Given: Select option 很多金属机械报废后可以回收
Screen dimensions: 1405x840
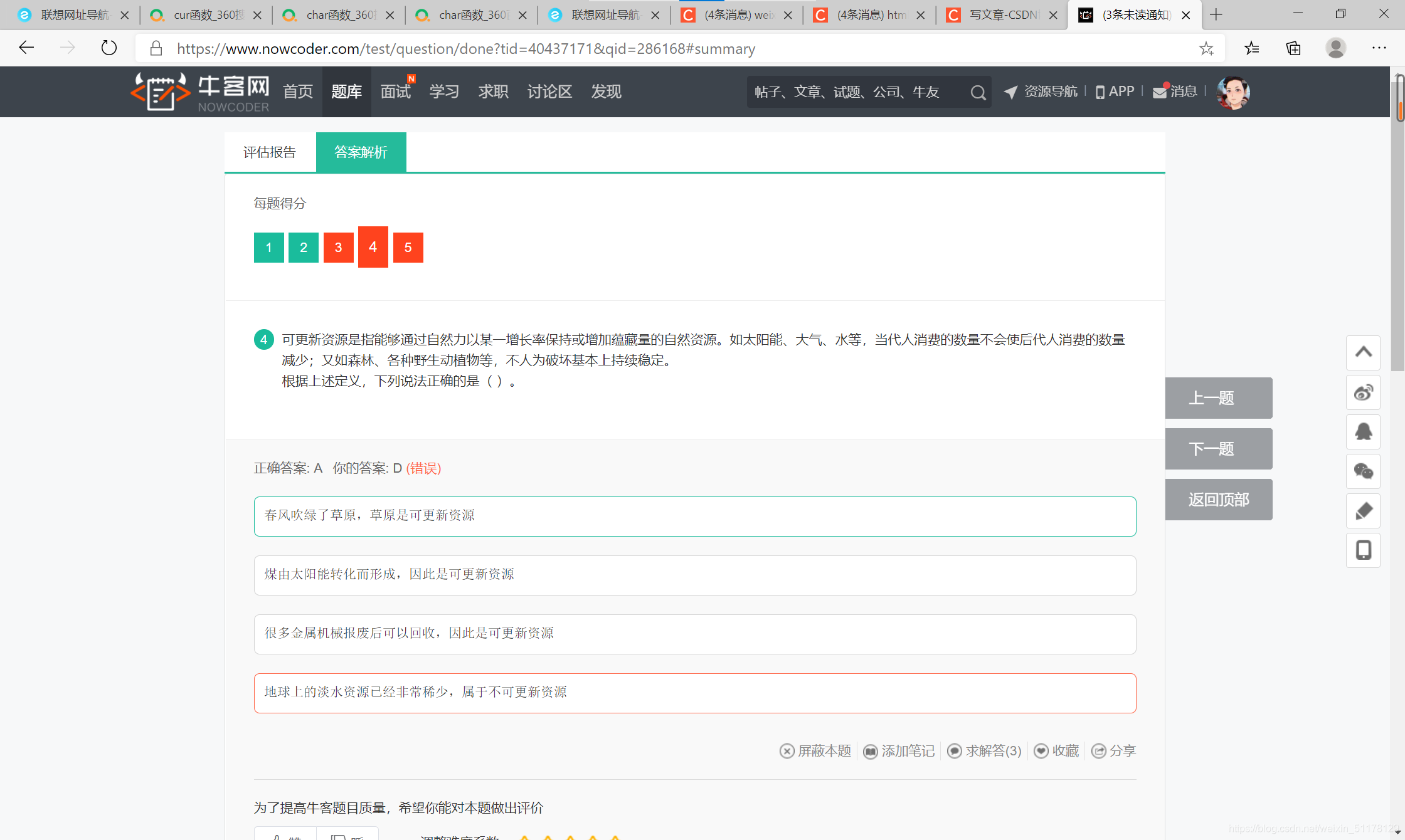Looking at the screenshot, I should coord(695,634).
